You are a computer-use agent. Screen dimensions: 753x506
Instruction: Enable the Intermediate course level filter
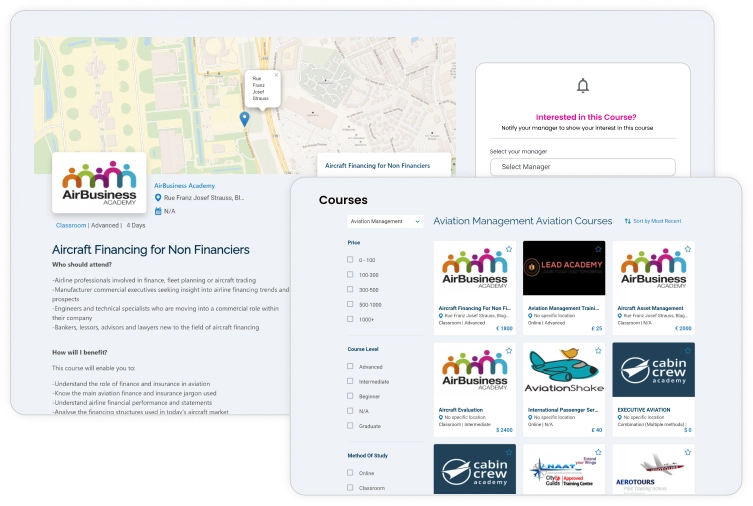coord(350,381)
